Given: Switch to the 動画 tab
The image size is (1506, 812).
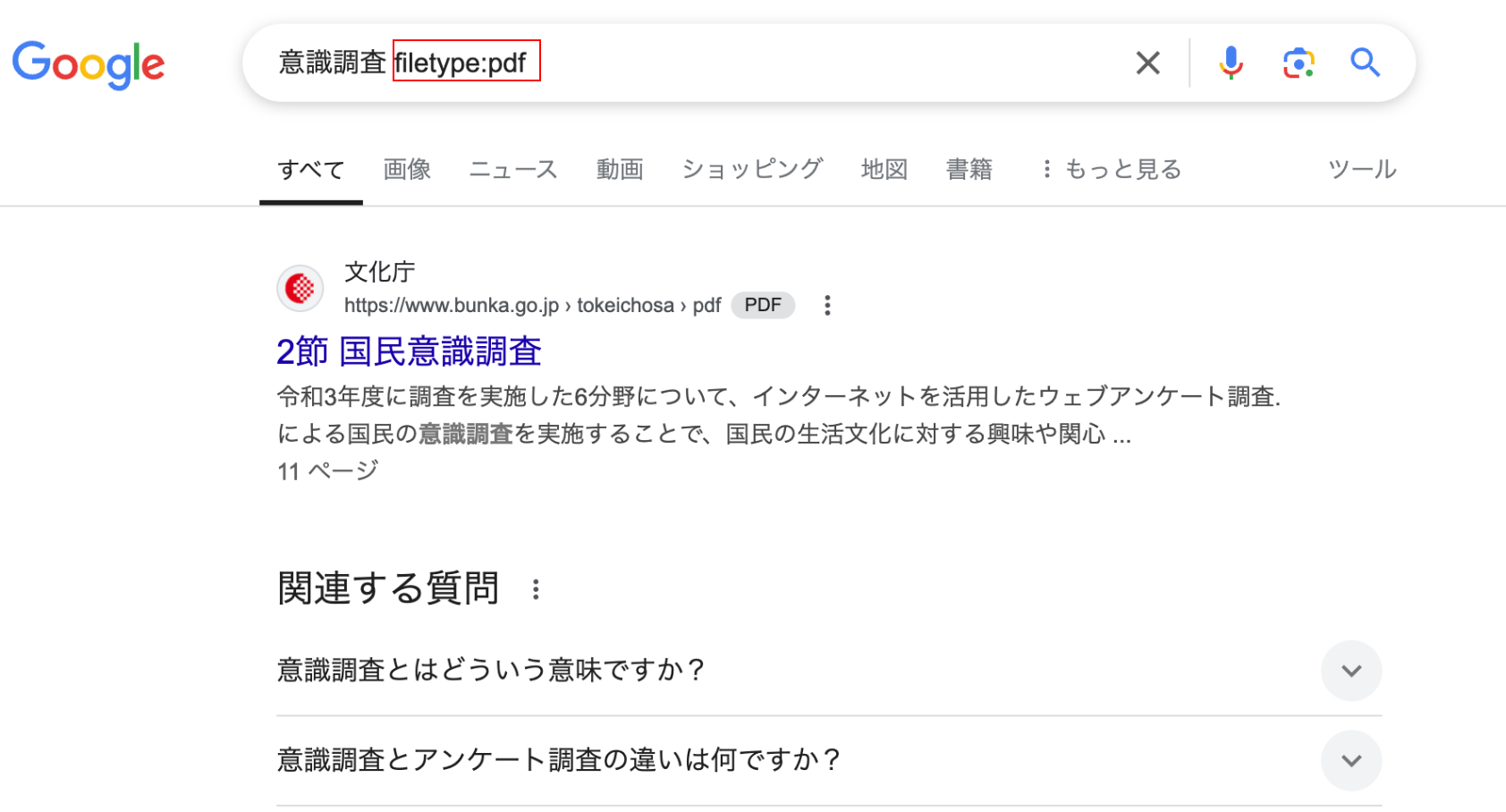Looking at the screenshot, I should tap(620, 169).
